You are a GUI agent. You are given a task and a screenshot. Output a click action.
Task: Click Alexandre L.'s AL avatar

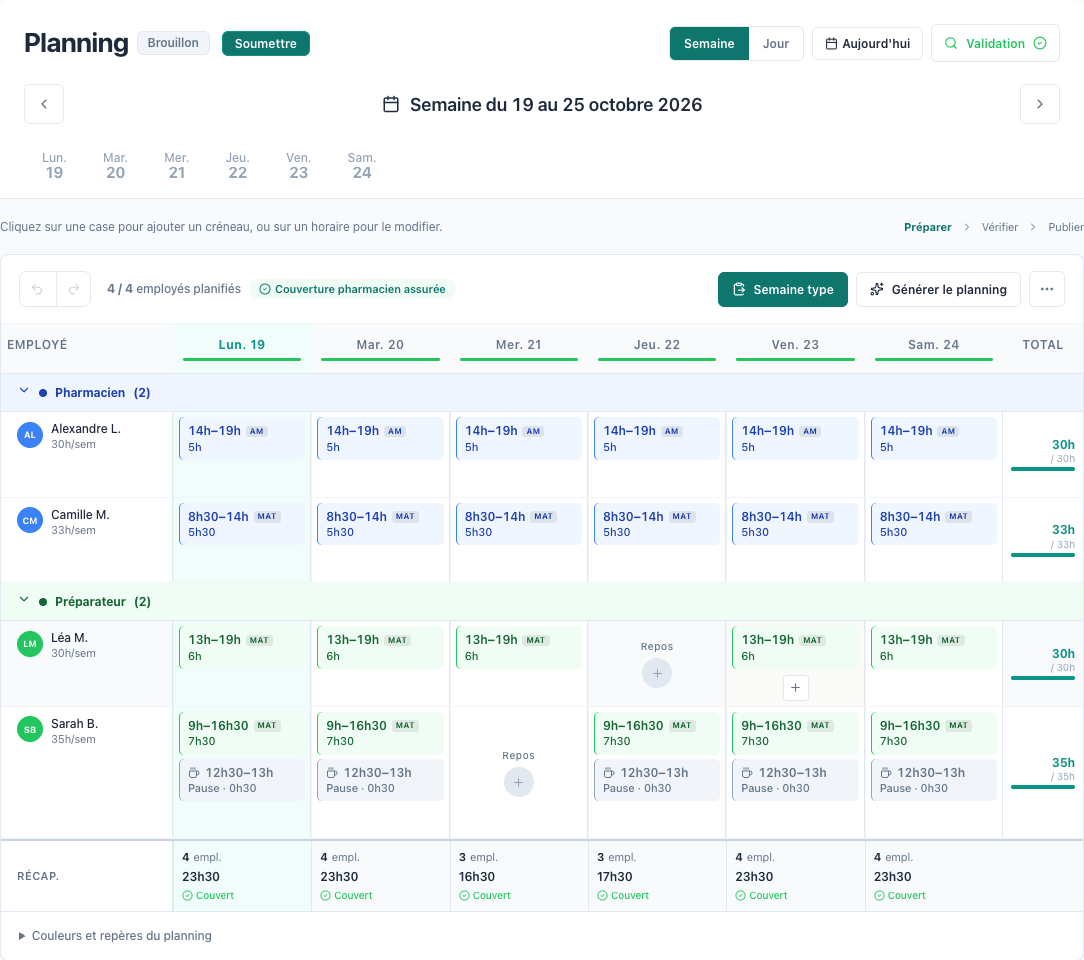(30, 435)
